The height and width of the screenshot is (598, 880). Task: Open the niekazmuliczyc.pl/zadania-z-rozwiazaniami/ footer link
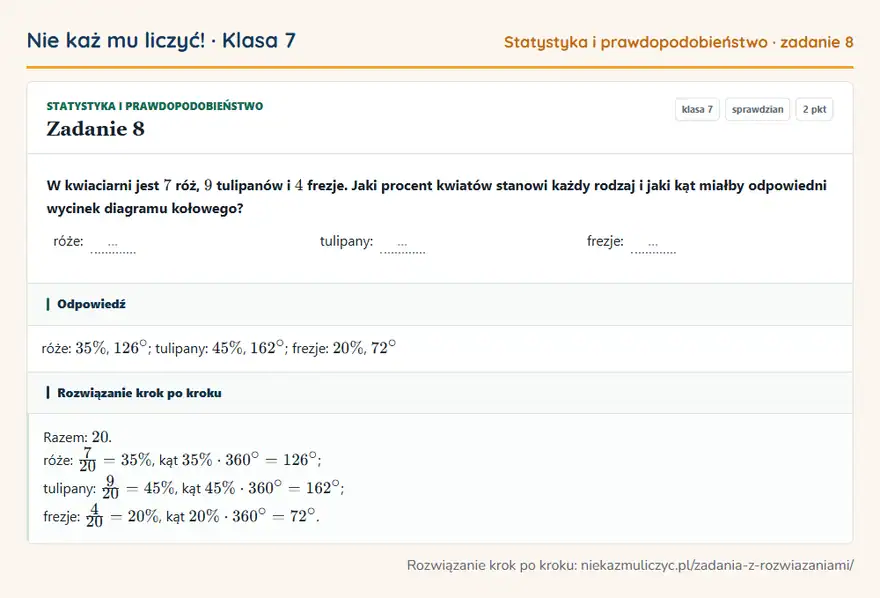pyautogui.click(x=717, y=565)
